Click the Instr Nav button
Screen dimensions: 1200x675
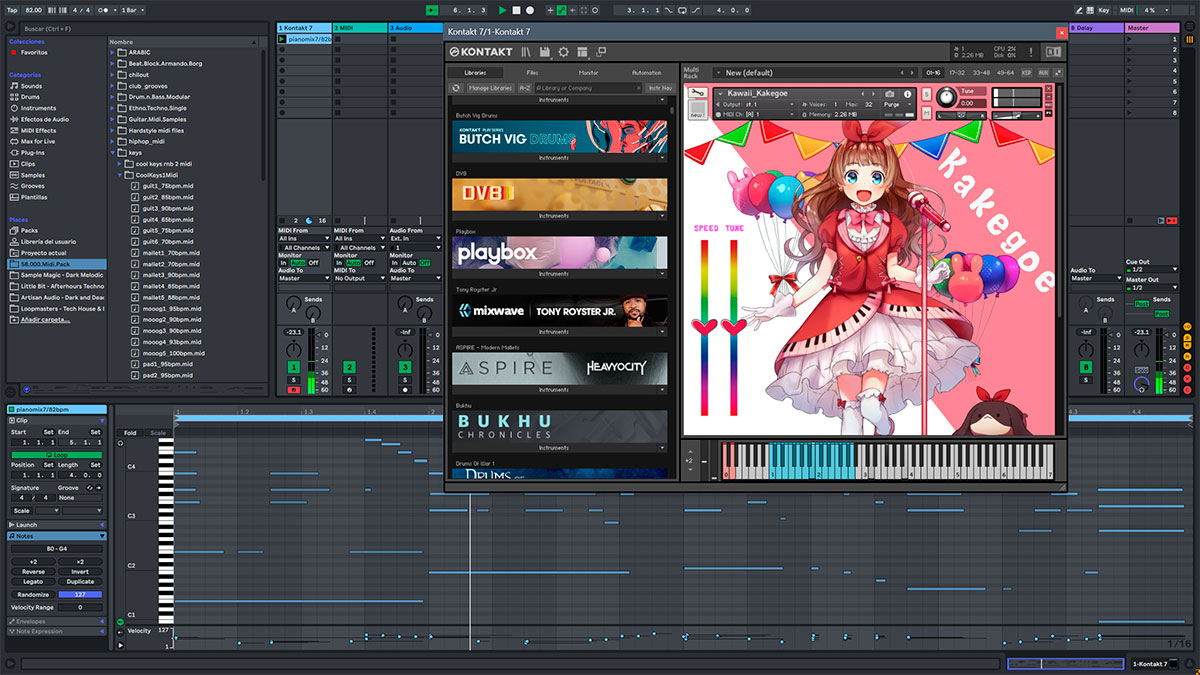[x=660, y=88]
